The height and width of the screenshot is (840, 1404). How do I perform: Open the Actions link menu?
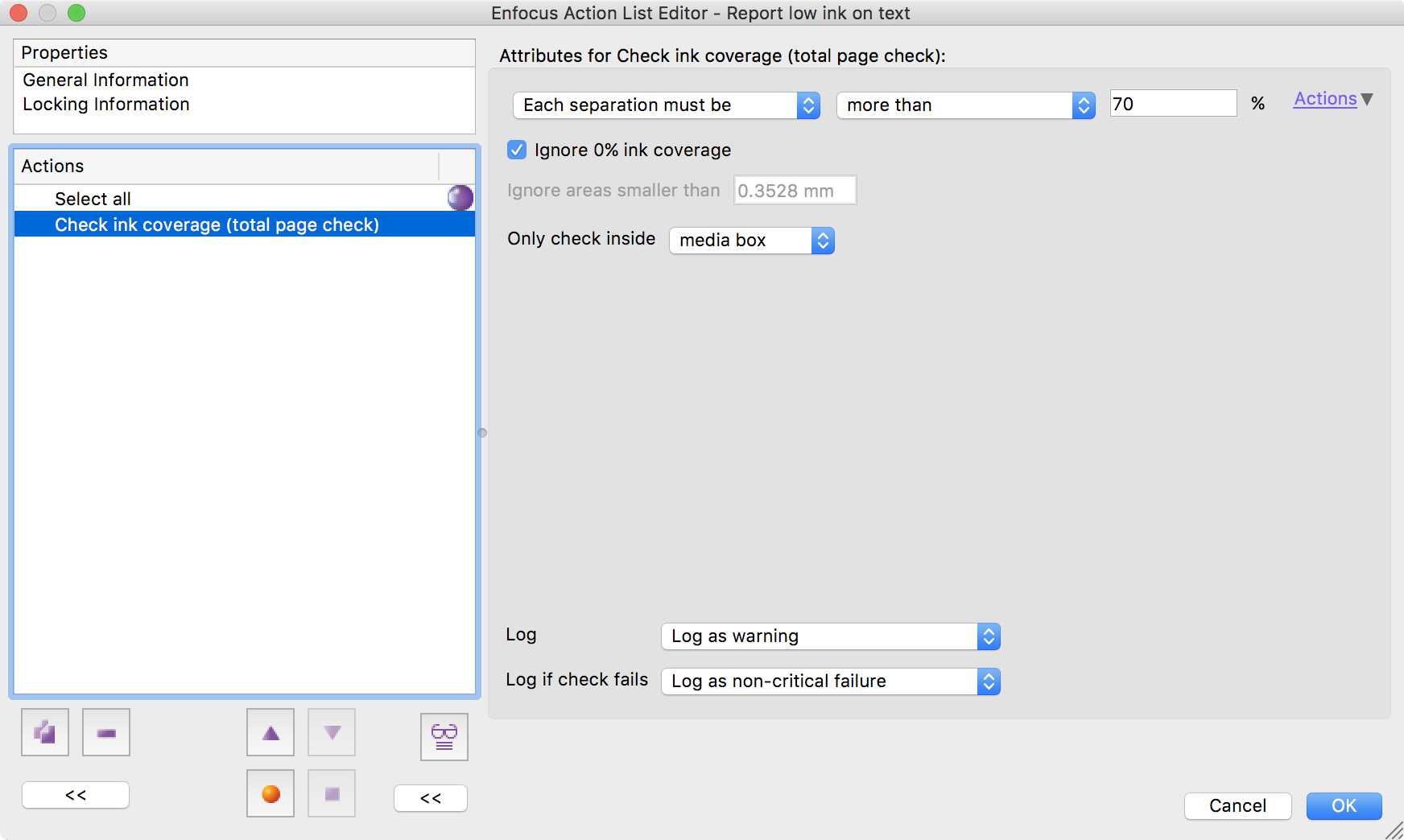pyautogui.click(x=1332, y=99)
